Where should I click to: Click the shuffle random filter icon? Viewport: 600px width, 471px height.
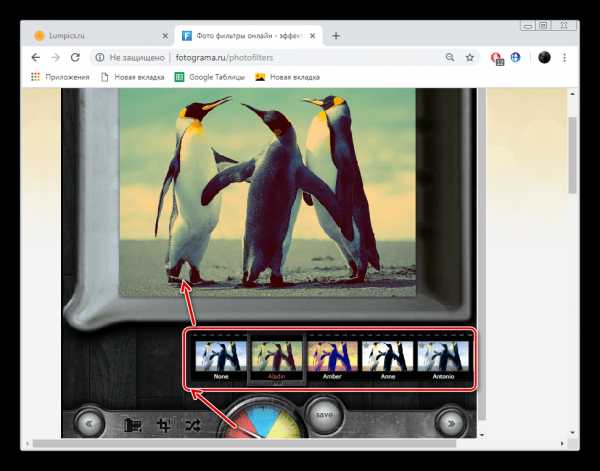click(192, 425)
